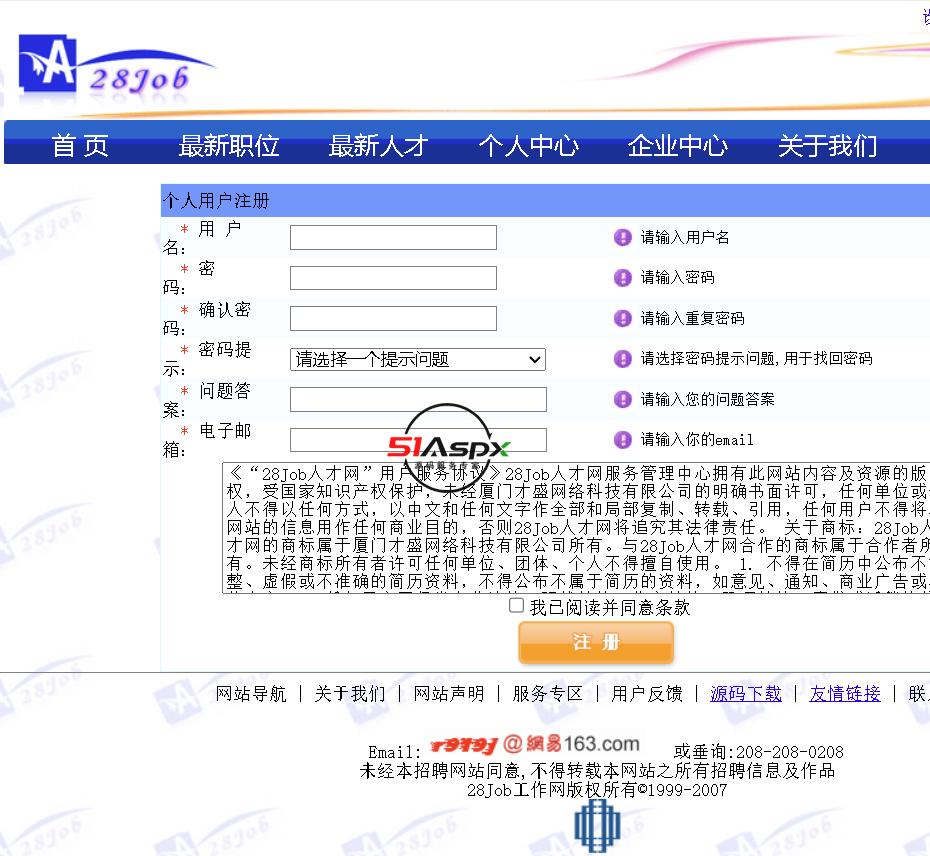Click 用户反馈 in the footer
Image resolution: width=930 pixels, height=856 pixels.
647,693
